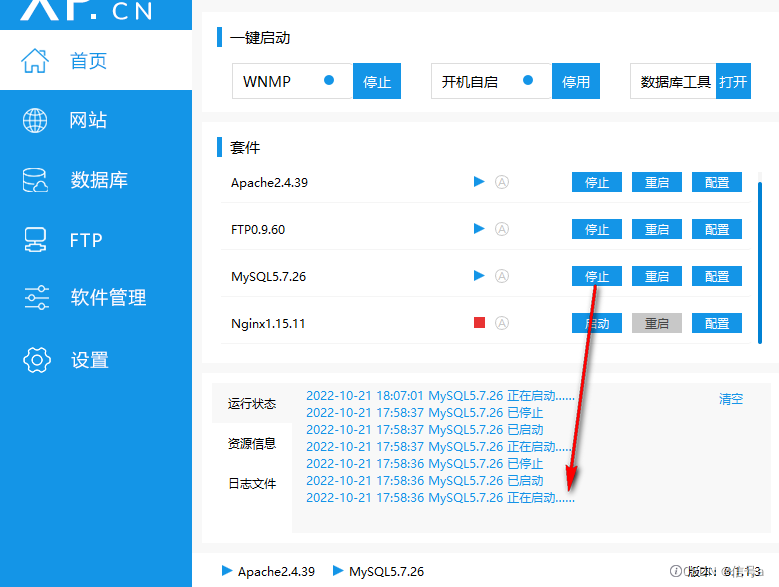This screenshot has height=587, width=779.
Task: Open Nginx1.15.11 配置
Action: pyautogui.click(x=717, y=323)
